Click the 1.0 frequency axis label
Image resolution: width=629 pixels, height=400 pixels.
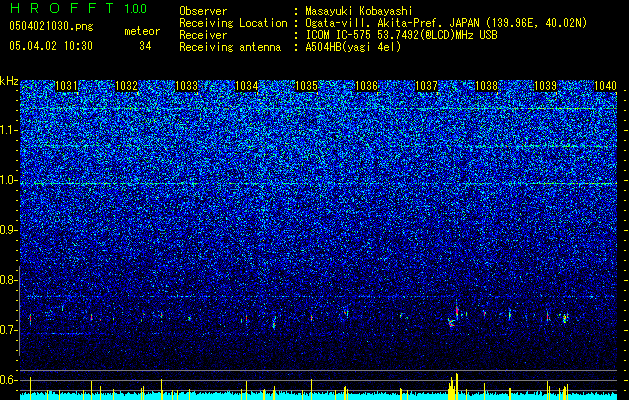(8, 180)
